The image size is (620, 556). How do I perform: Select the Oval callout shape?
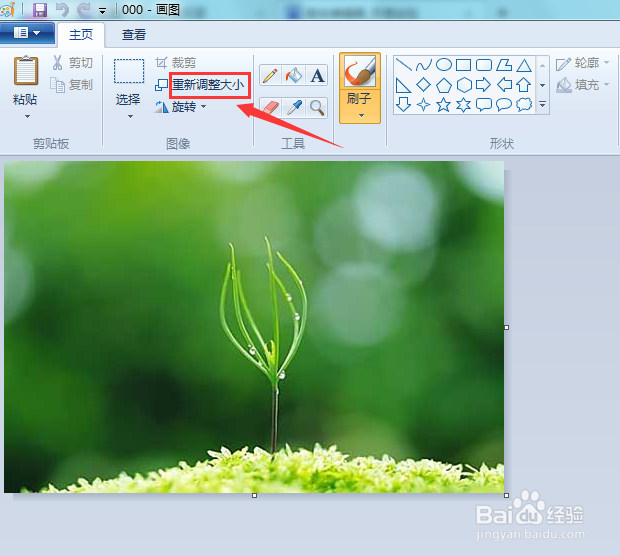point(504,104)
